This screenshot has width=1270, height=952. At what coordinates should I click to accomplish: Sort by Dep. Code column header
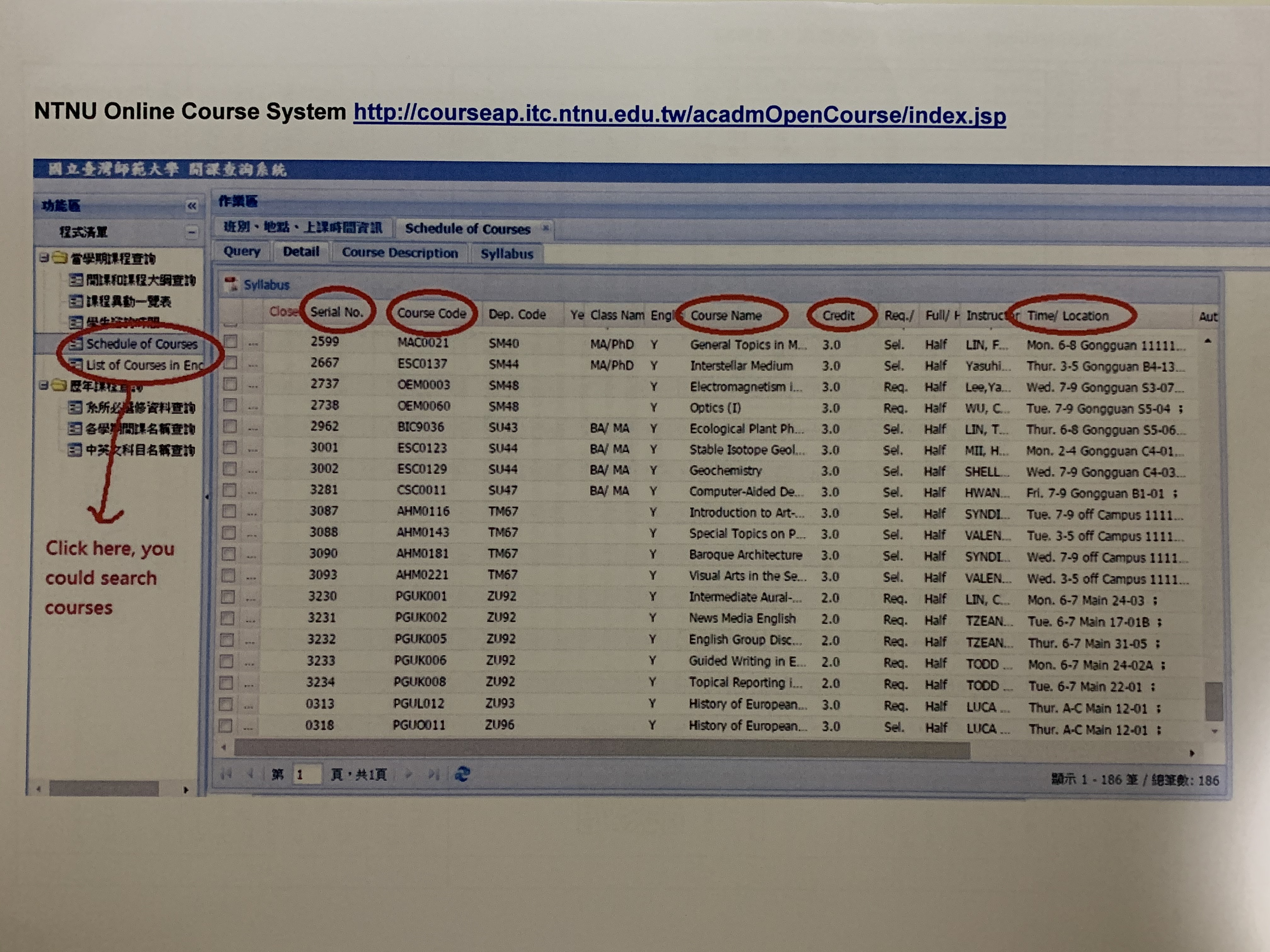tap(517, 314)
